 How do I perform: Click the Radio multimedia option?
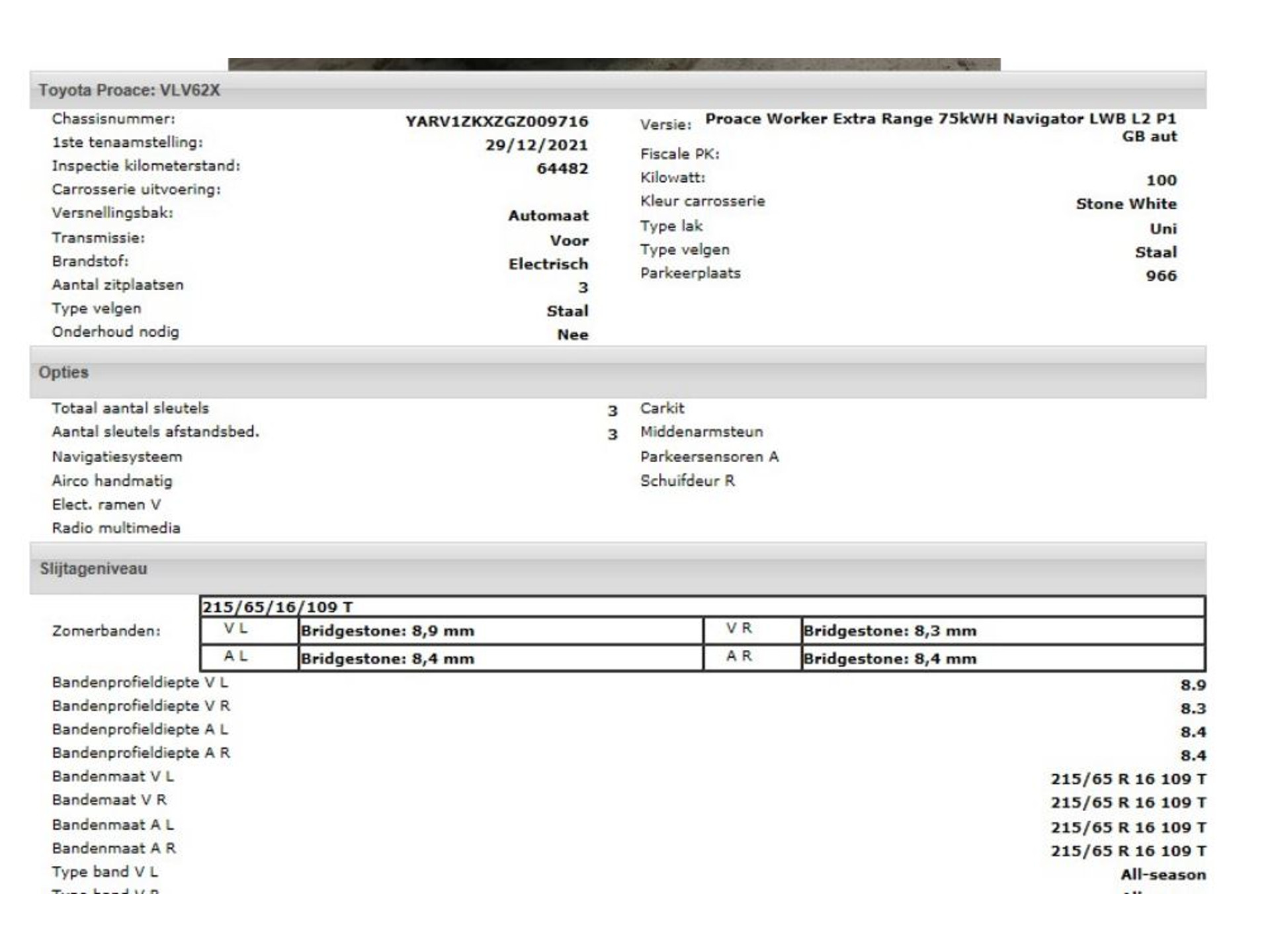click(x=116, y=528)
